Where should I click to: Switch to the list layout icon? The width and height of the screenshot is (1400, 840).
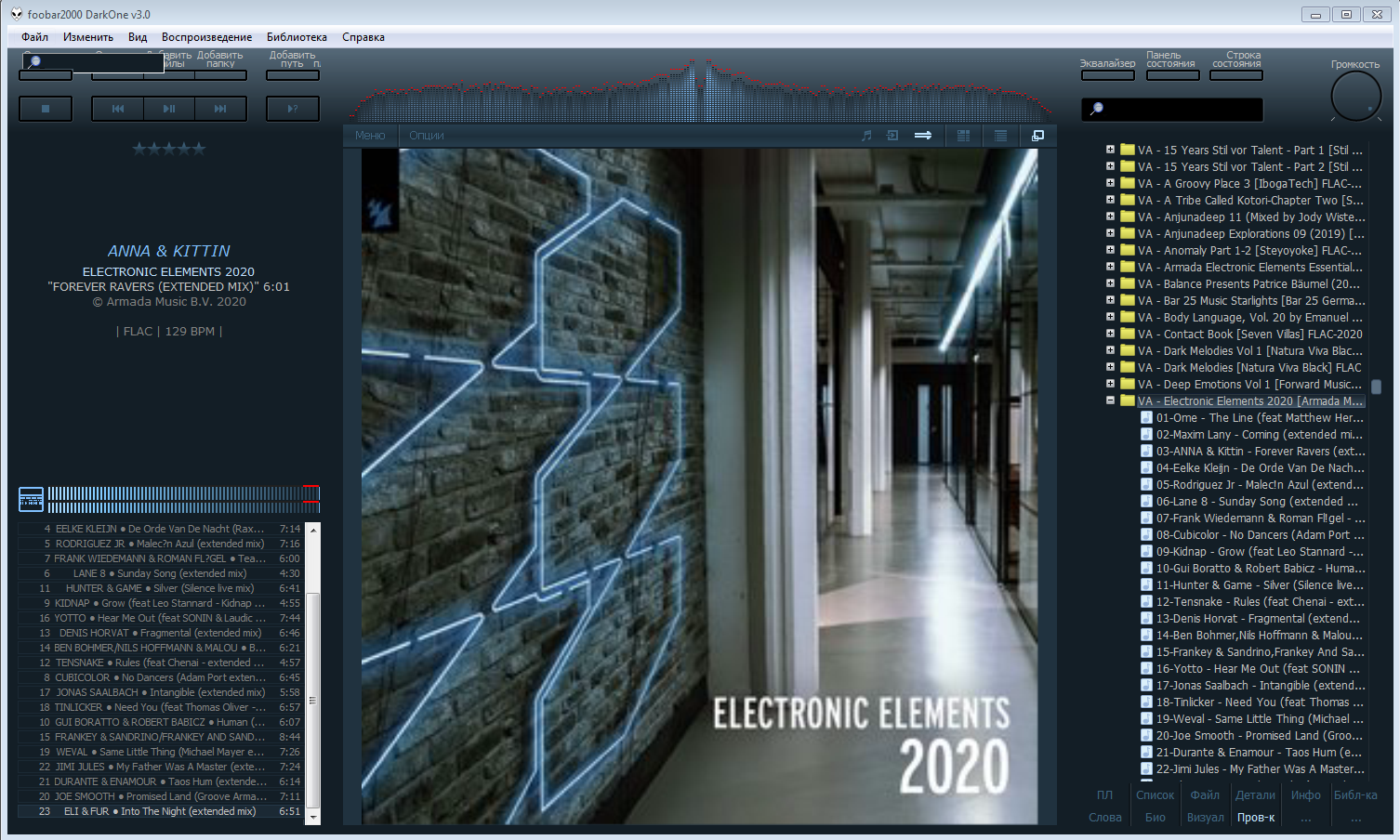click(1000, 136)
